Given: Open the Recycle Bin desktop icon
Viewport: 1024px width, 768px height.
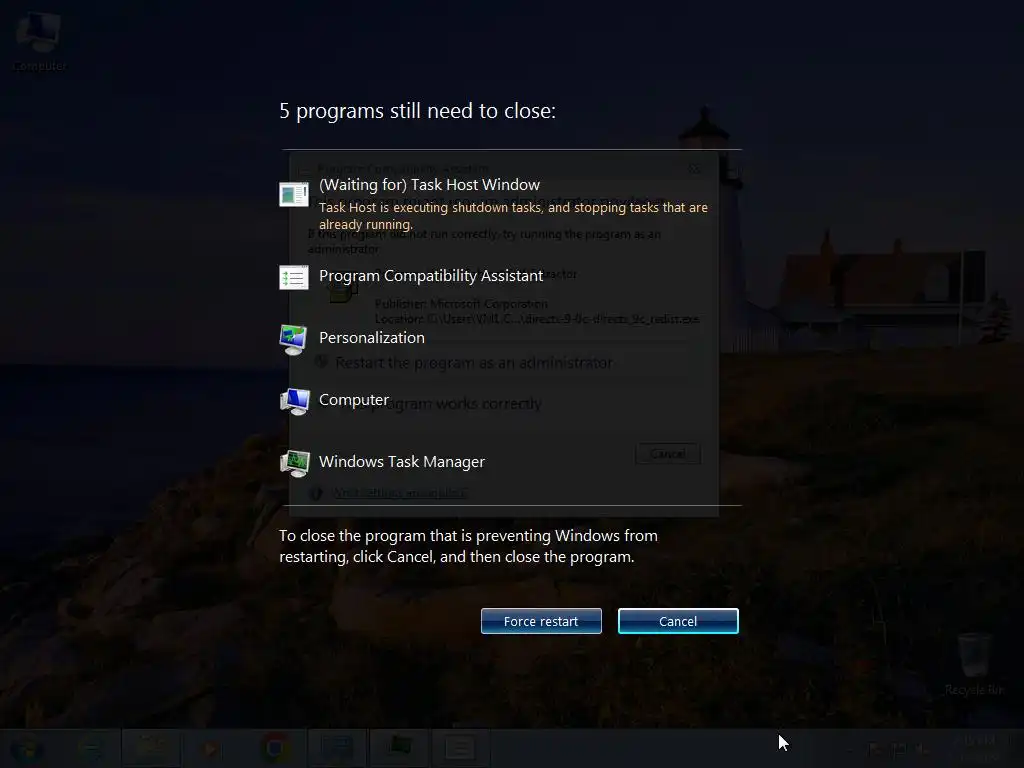Looking at the screenshot, I should click(973, 664).
